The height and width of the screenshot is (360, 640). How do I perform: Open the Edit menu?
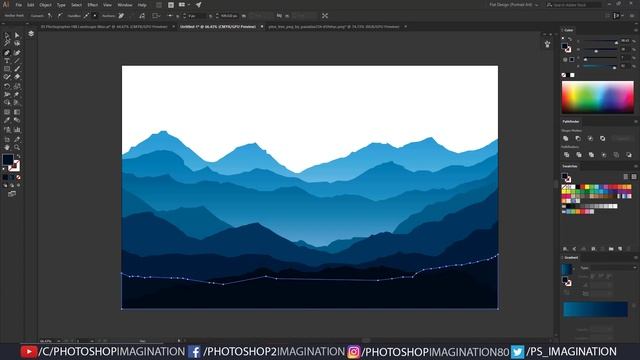31,5
